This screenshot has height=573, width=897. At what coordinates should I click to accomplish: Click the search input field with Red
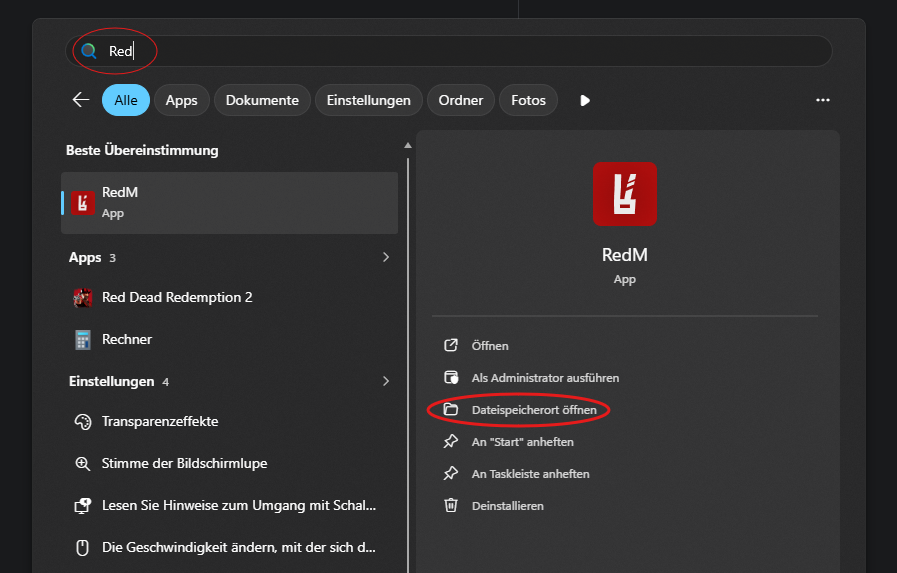click(x=449, y=51)
